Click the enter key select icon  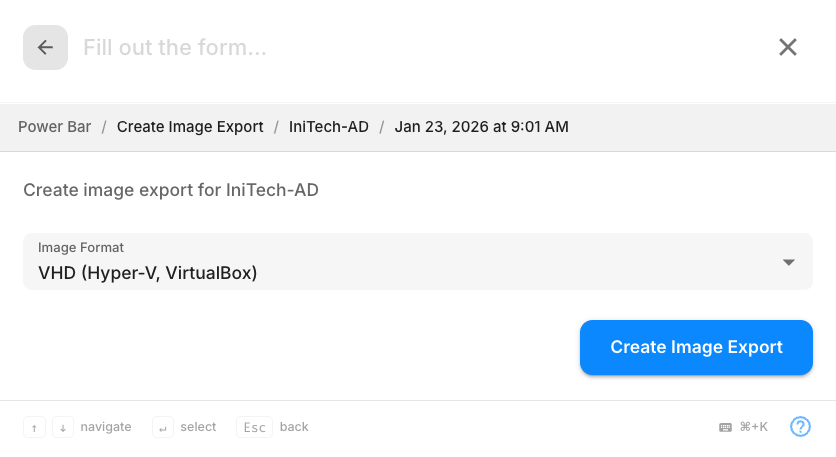tap(163, 427)
